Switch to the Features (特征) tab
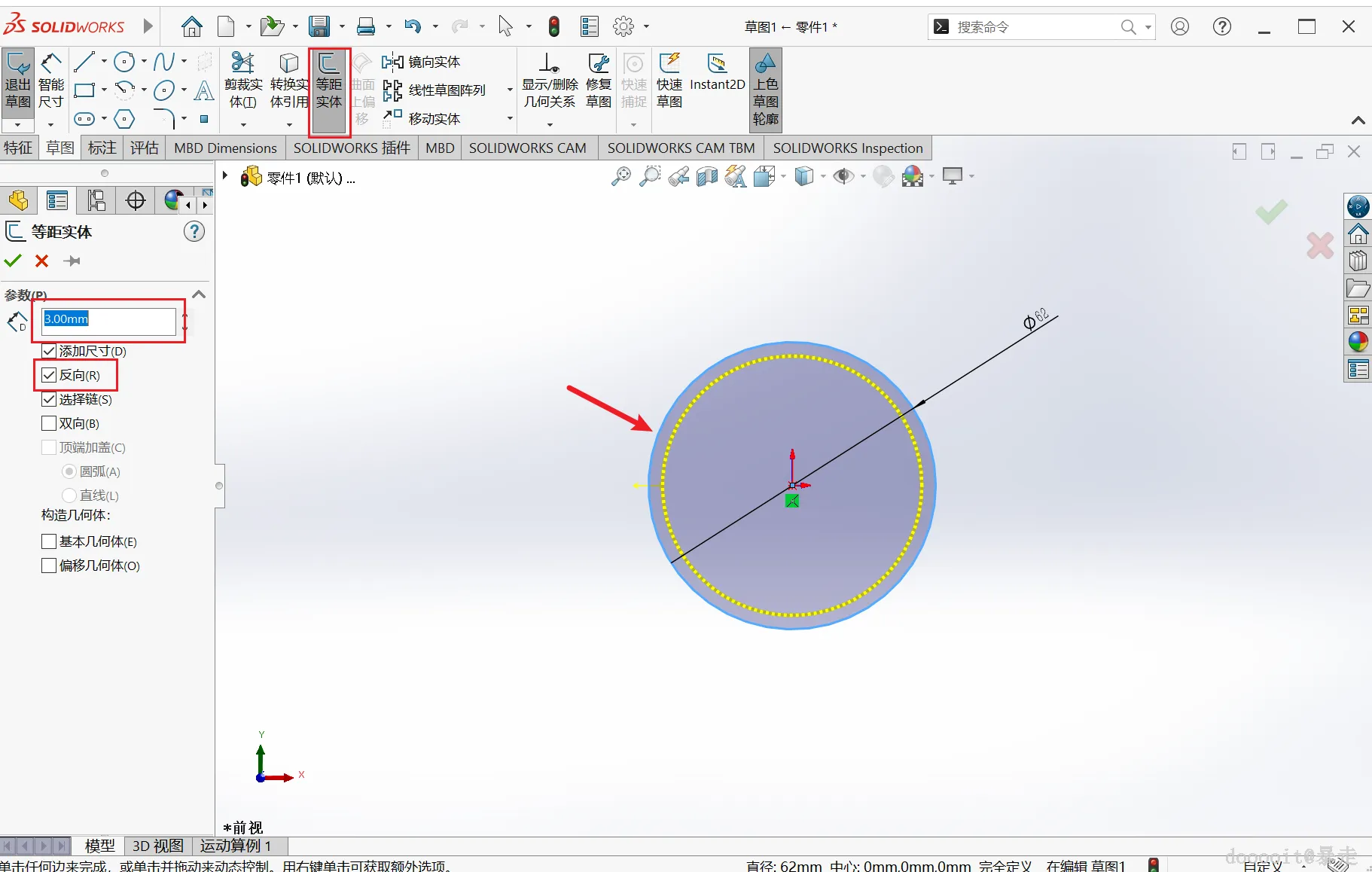Viewport: 1372px width, 872px height. 19,148
